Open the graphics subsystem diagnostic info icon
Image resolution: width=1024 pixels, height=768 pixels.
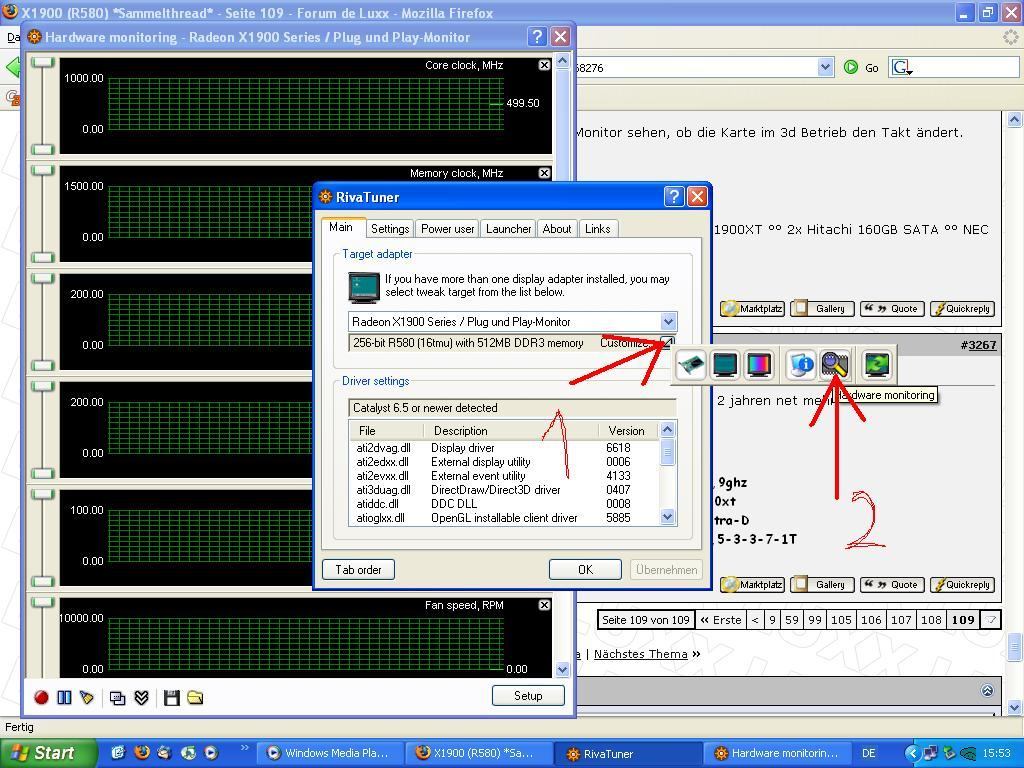(x=801, y=364)
